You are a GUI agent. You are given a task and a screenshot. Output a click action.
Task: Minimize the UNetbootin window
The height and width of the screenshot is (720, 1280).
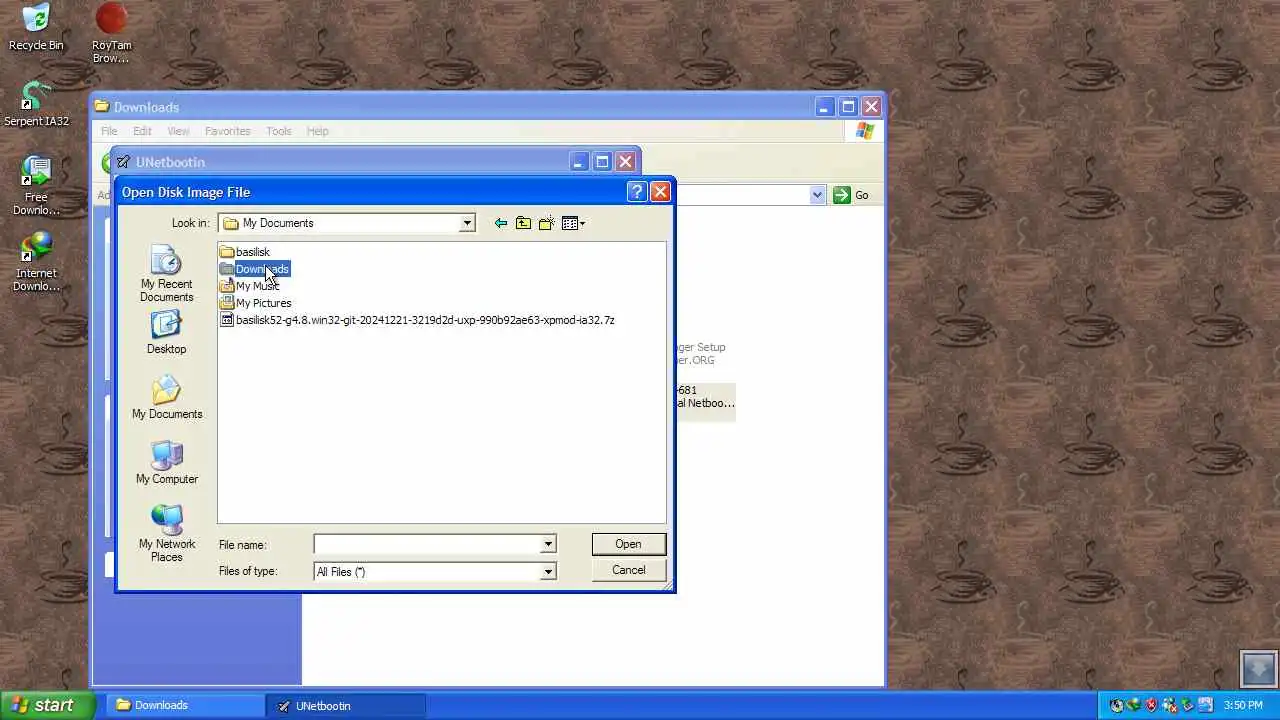click(579, 162)
